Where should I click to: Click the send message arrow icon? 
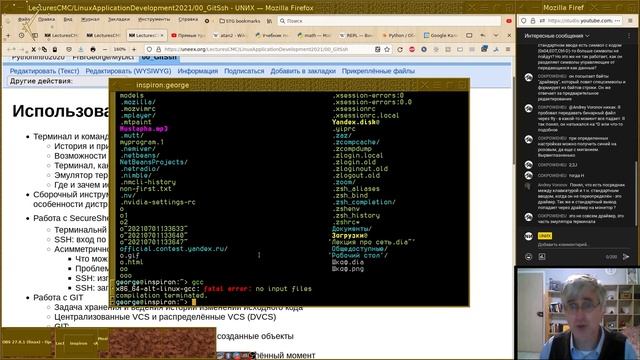626,257
